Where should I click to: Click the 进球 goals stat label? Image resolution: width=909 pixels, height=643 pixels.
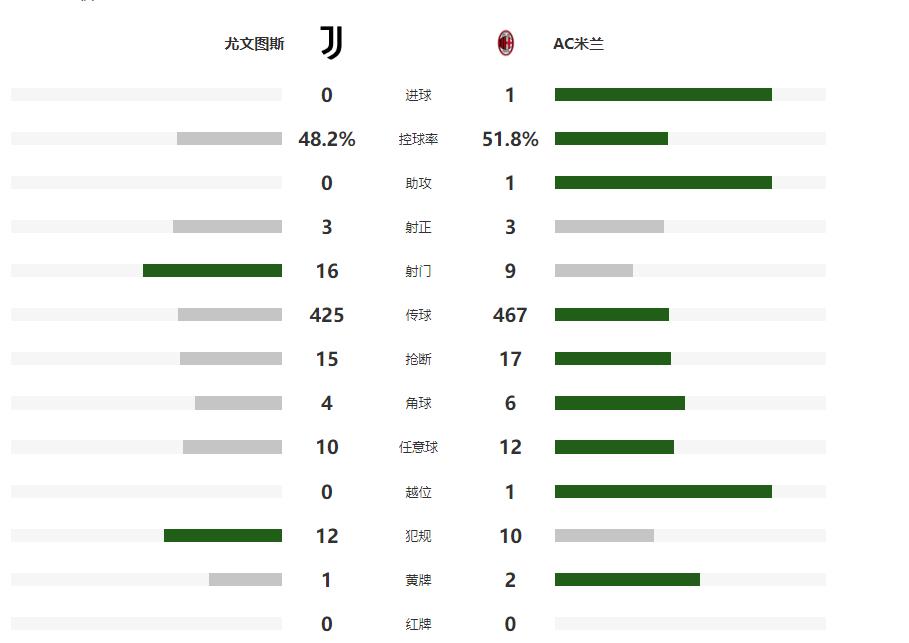(x=418, y=95)
